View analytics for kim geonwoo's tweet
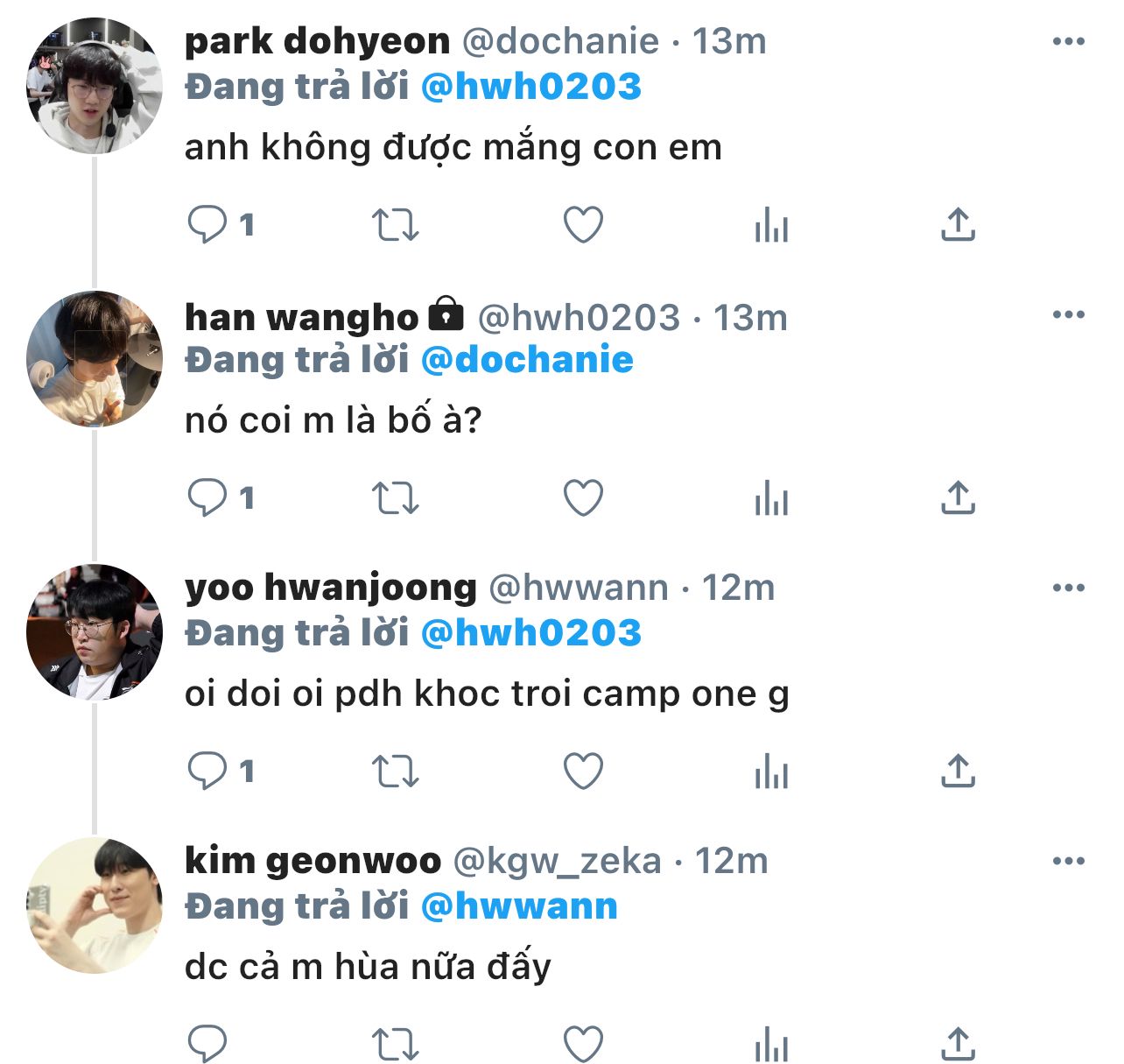Screen dimensions: 1124x1064 click(771, 1044)
